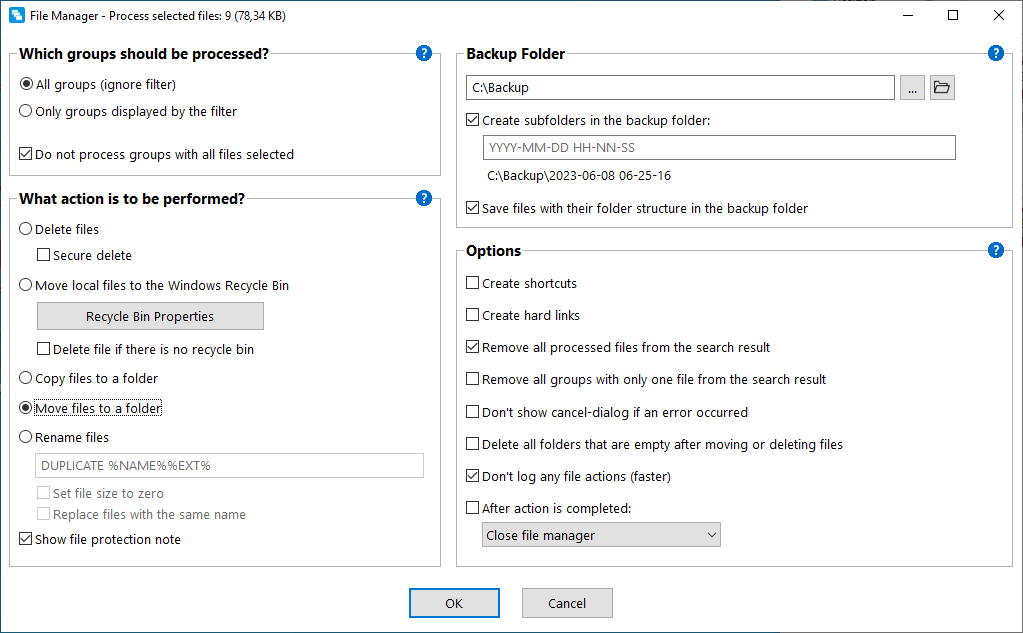Select the "Rename files" option

pos(24,437)
